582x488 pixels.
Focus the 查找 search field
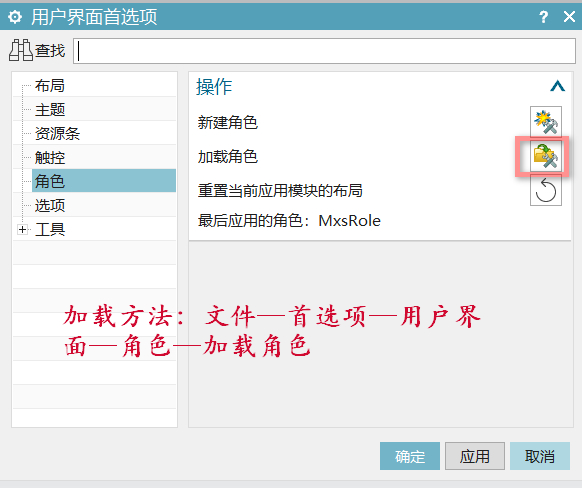pyautogui.click(x=324, y=51)
